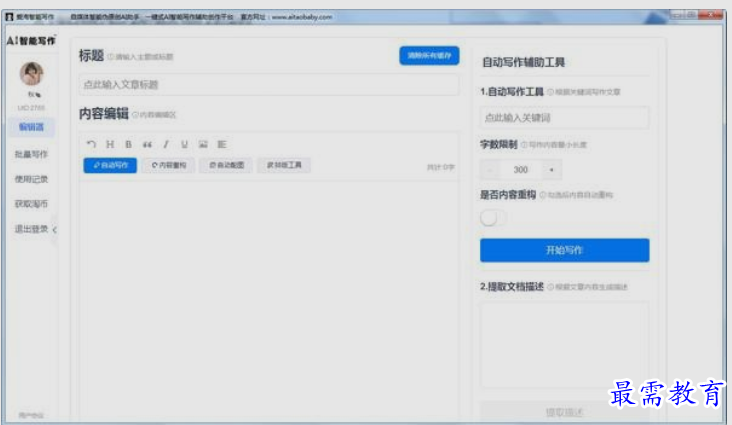Click the info icon beside 是否内容重构
Screen dimensions: 732x425
click(542, 195)
